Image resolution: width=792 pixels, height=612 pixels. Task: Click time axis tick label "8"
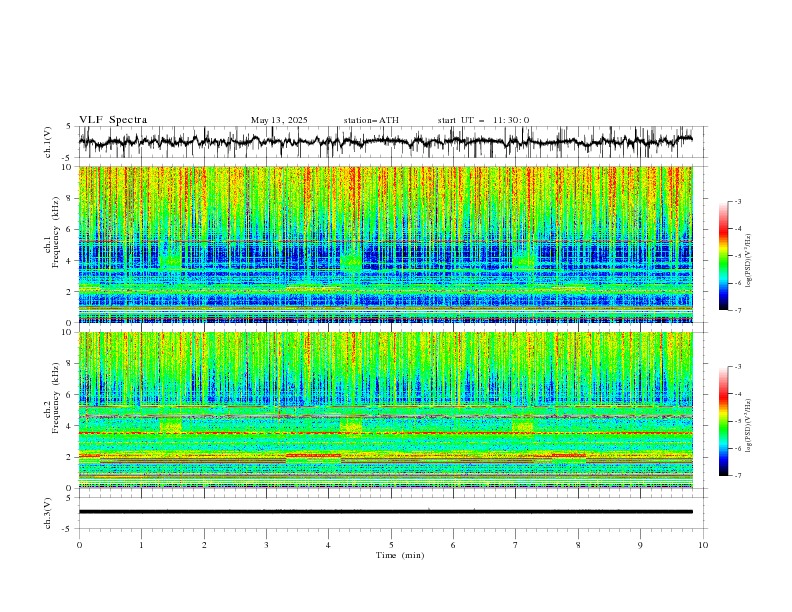click(x=578, y=545)
